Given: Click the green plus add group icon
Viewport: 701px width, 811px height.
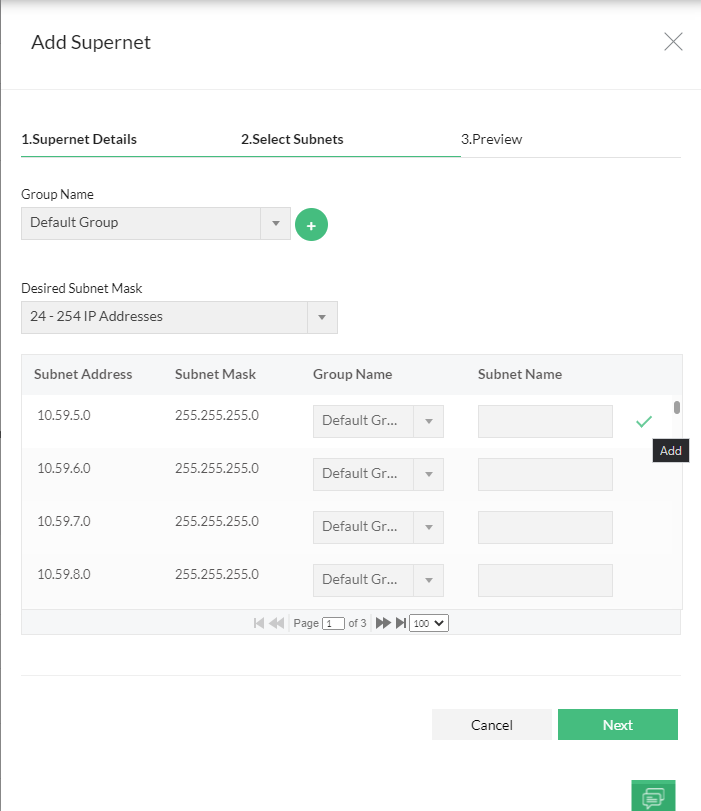Looking at the screenshot, I should (x=311, y=226).
